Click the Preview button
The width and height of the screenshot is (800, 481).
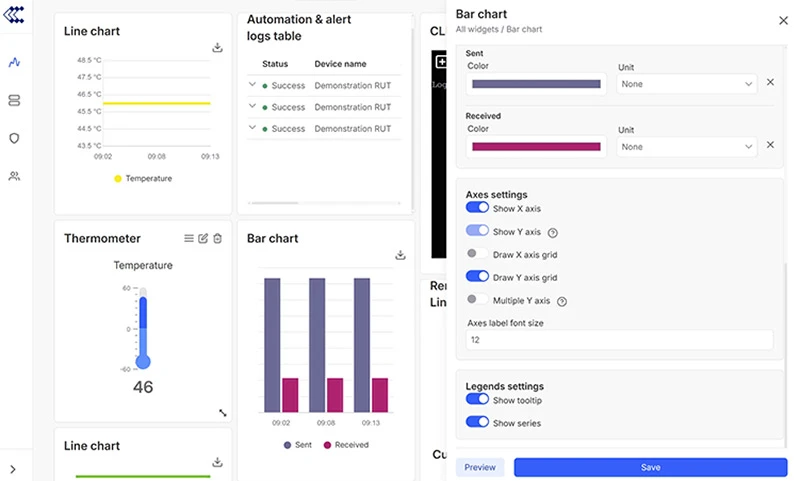click(480, 467)
